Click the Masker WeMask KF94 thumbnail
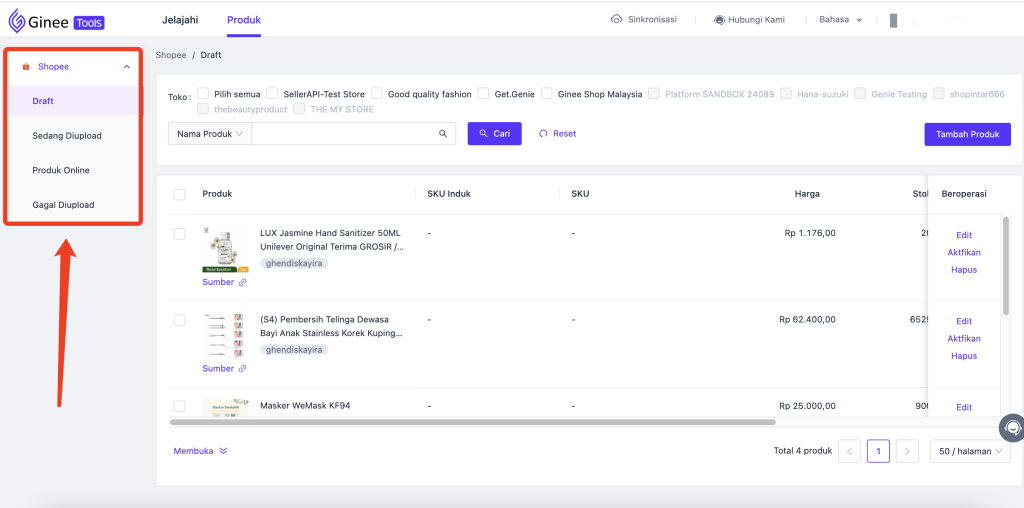The width and height of the screenshot is (1024, 508). point(225,407)
